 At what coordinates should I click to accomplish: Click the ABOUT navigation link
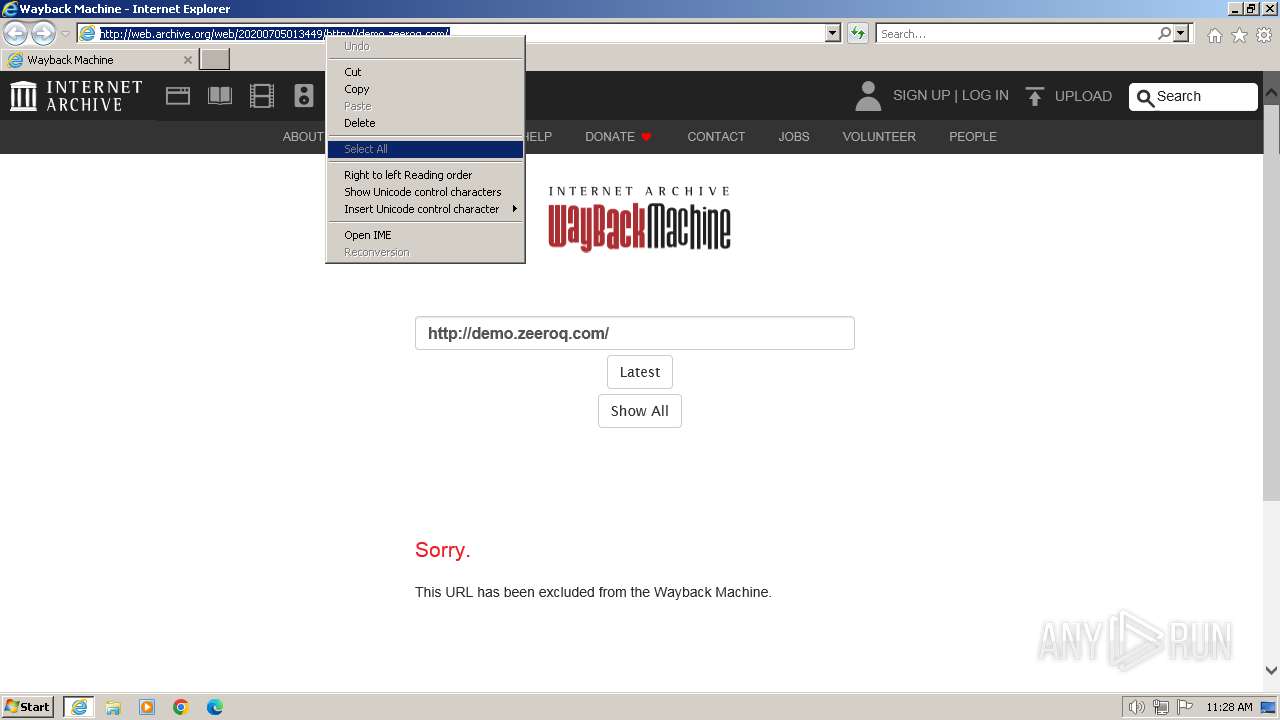303,136
